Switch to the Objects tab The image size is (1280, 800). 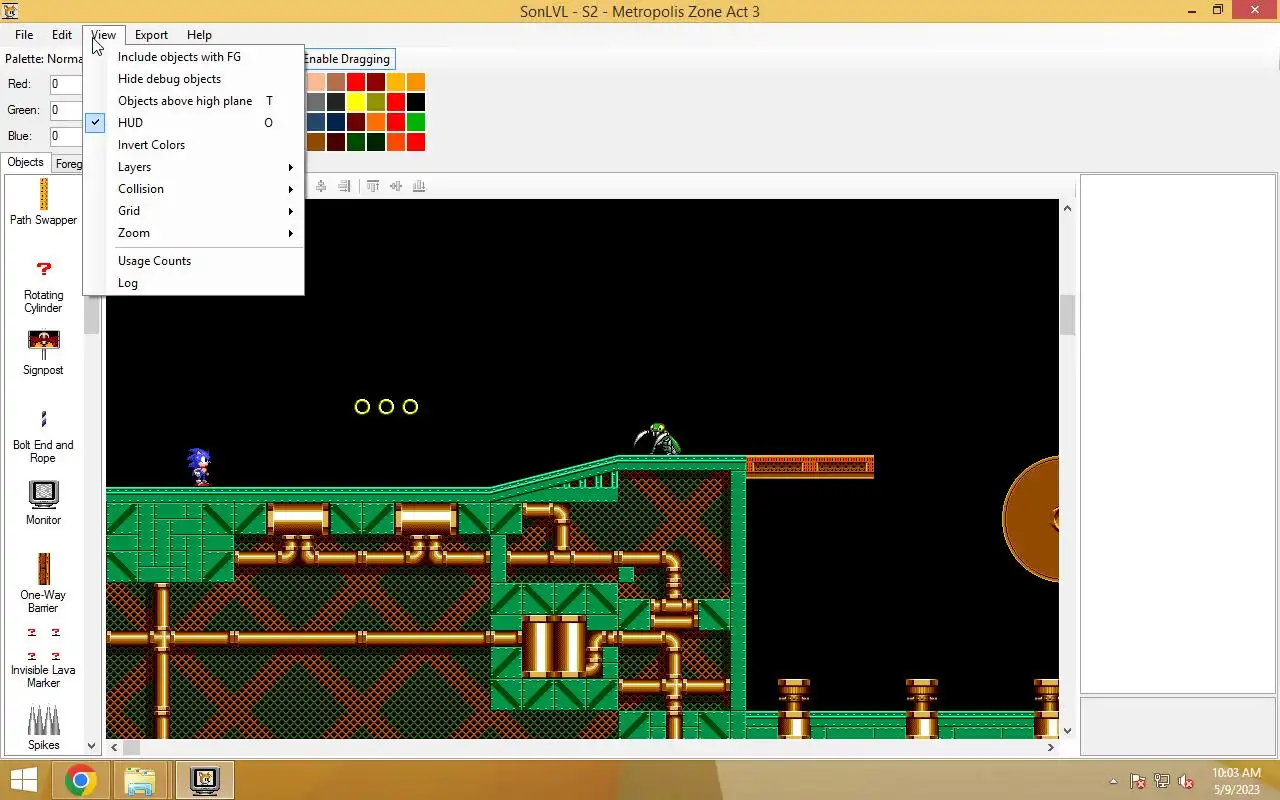pyautogui.click(x=25, y=162)
